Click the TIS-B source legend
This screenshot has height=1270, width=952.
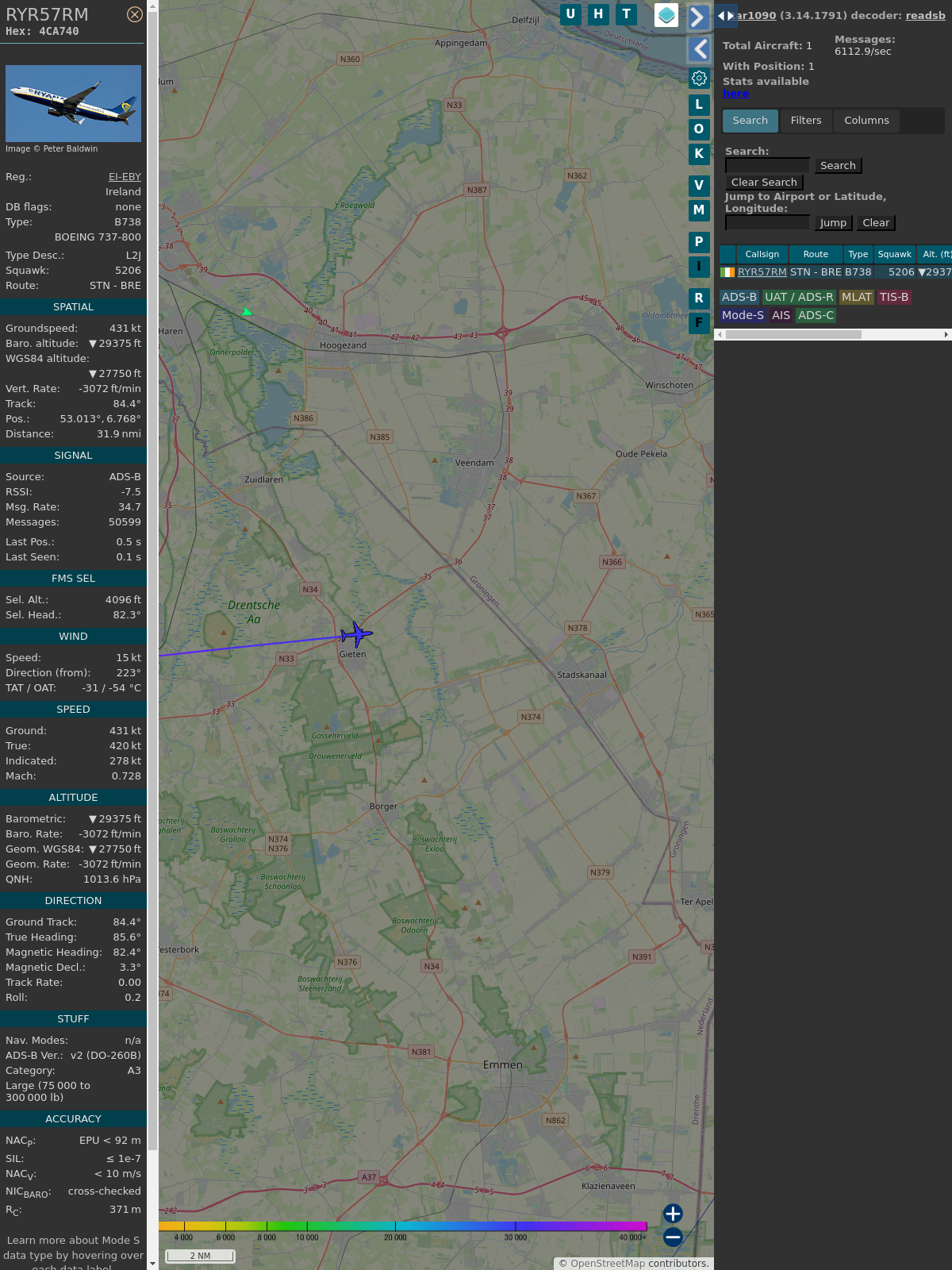coord(894,297)
